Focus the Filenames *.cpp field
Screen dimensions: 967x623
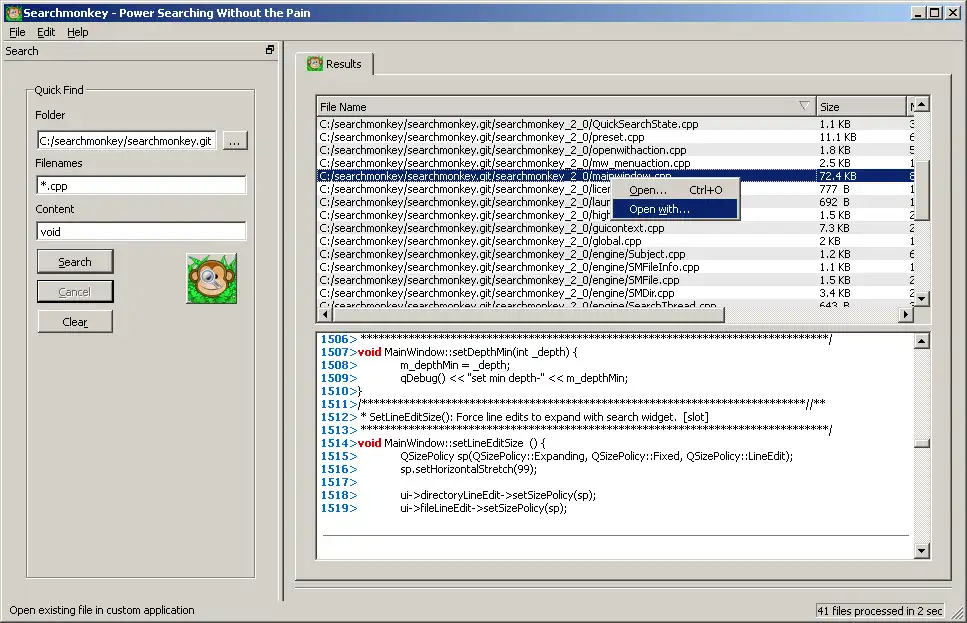[x=141, y=186]
